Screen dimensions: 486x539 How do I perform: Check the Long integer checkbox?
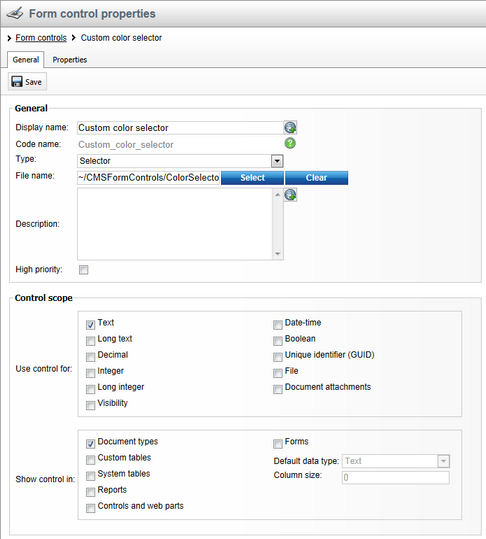90,389
